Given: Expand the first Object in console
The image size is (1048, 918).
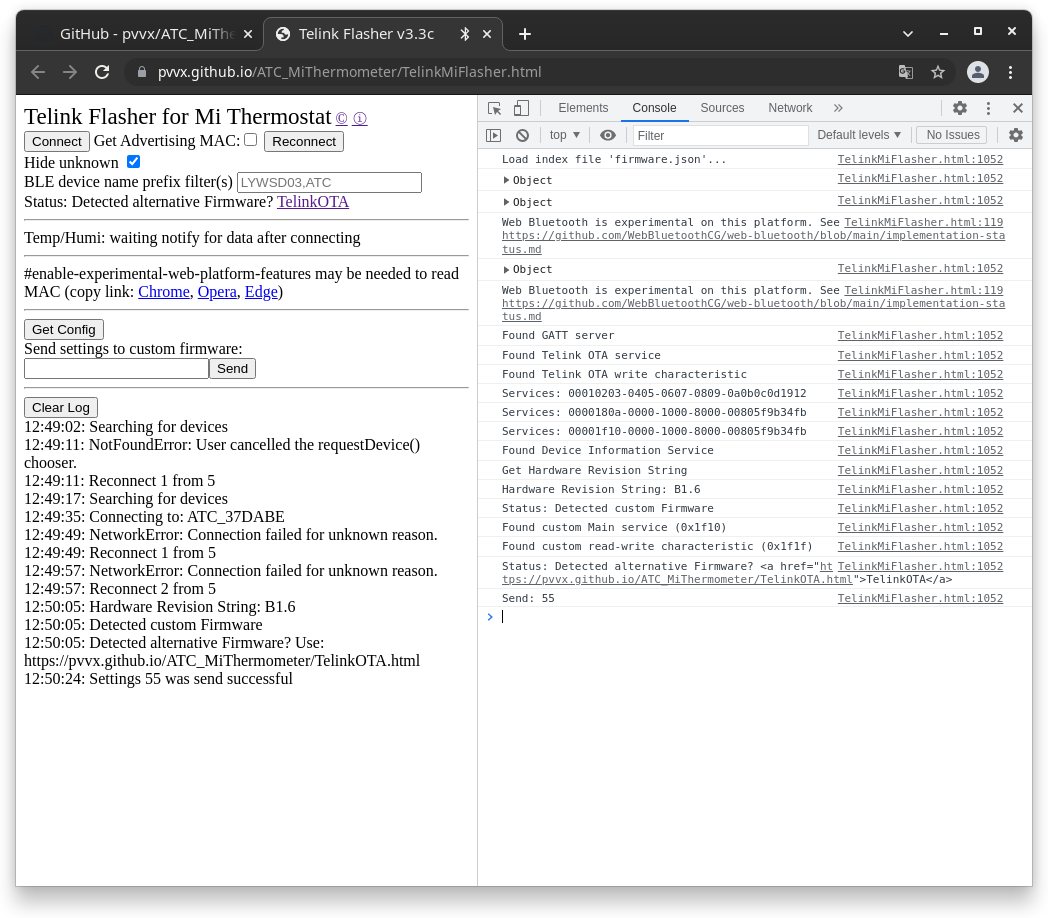Looking at the screenshot, I should point(506,181).
